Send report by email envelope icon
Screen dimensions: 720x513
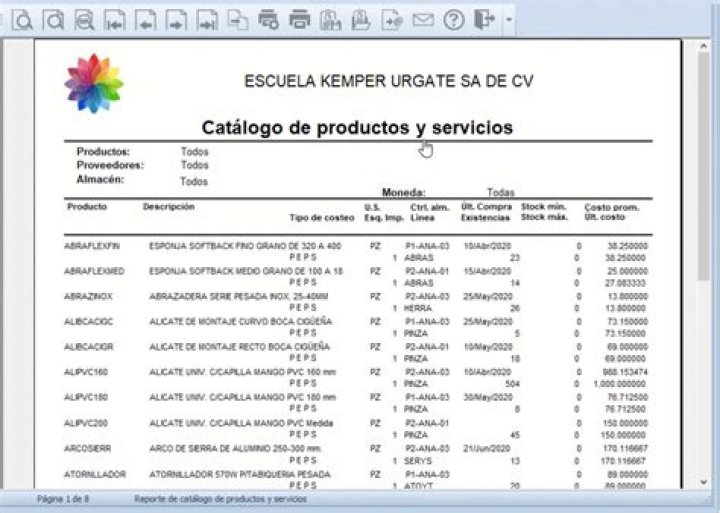(423, 19)
